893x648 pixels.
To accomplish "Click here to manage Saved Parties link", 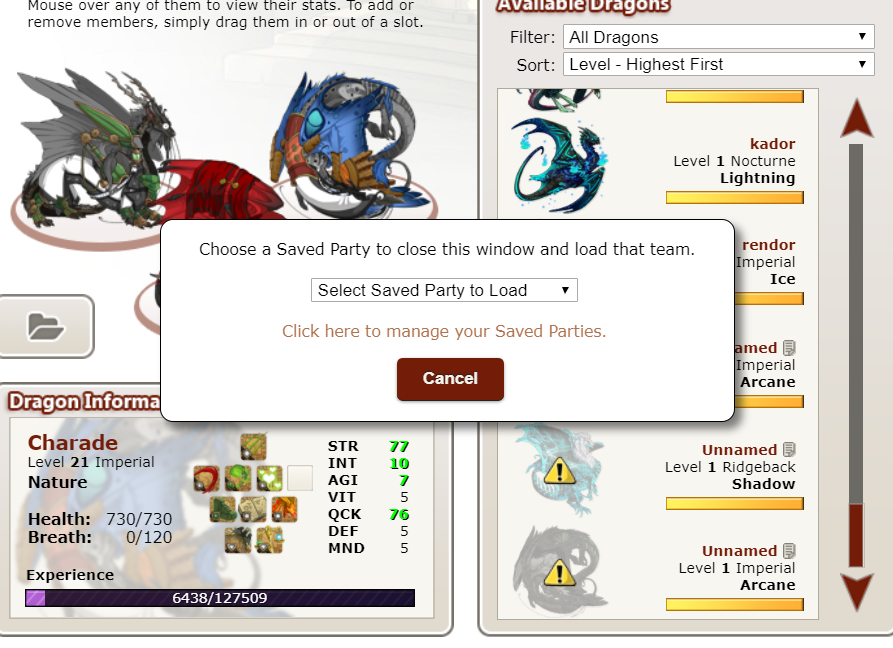I will point(444,331).
